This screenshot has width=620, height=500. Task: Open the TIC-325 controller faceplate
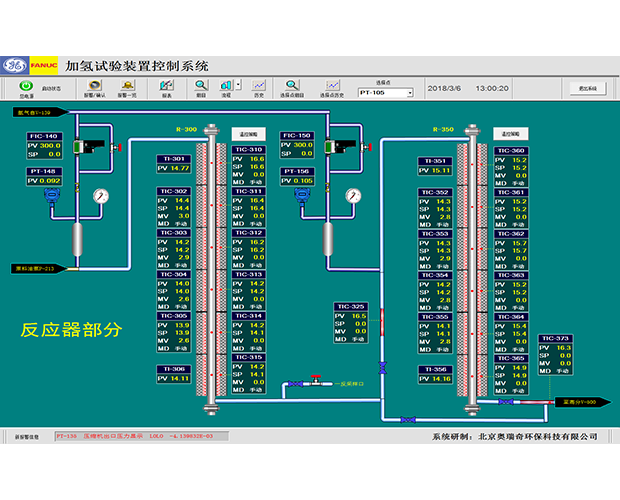click(351, 323)
